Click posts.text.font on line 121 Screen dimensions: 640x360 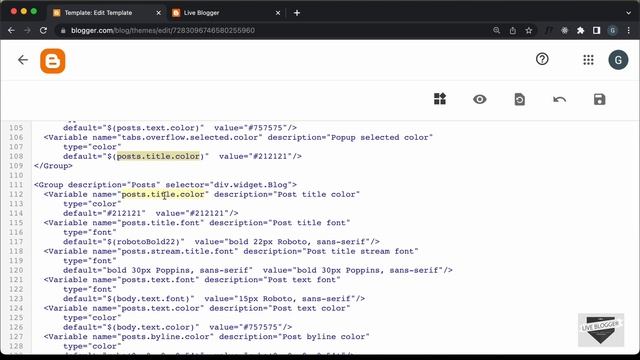tap(158, 280)
